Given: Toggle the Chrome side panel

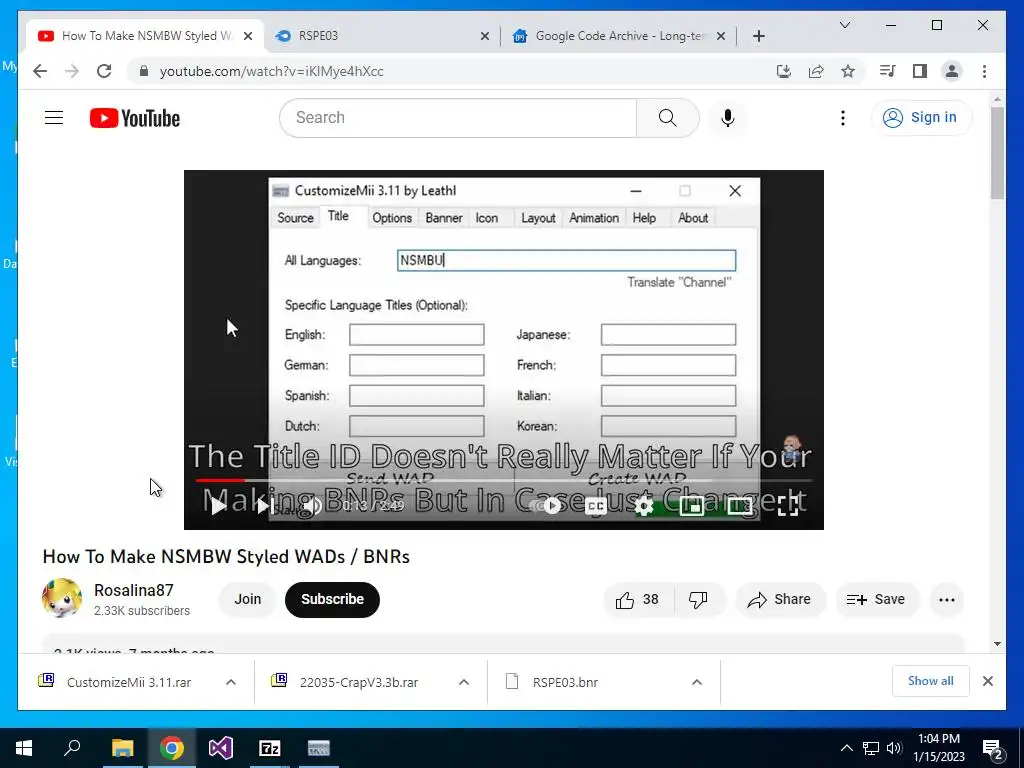Looking at the screenshot, I should pyautogui.click(x=920, y=71).
